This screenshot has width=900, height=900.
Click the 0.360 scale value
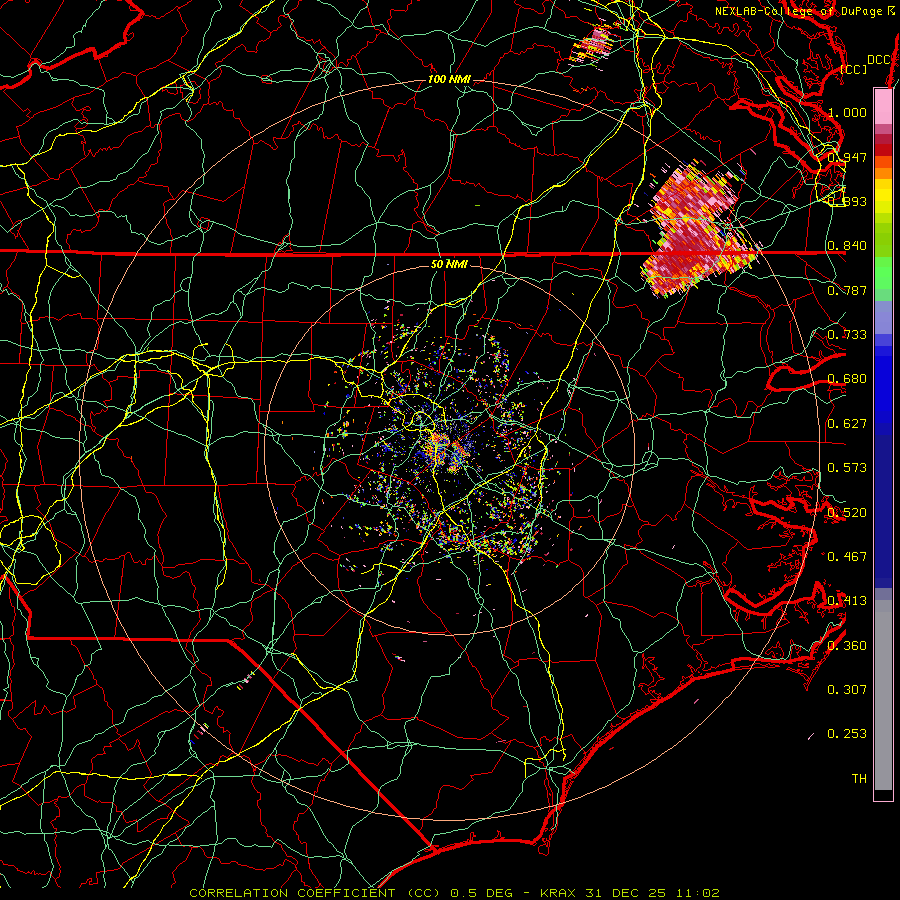tap(847, 645)
